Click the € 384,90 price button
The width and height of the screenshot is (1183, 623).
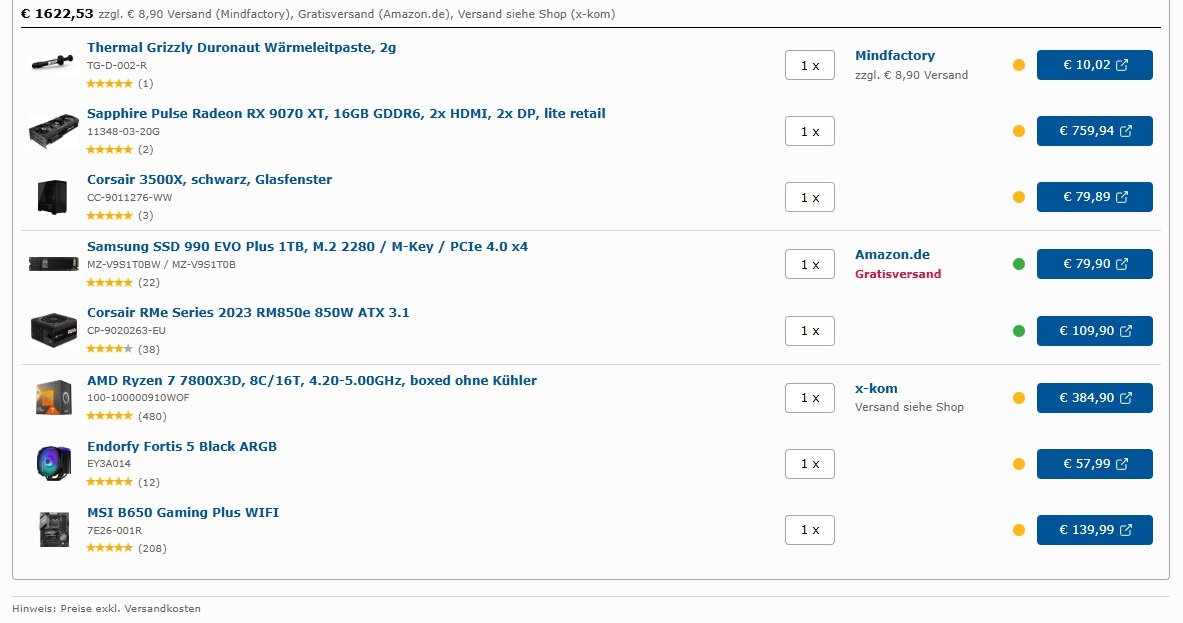tap(1095, 397)
